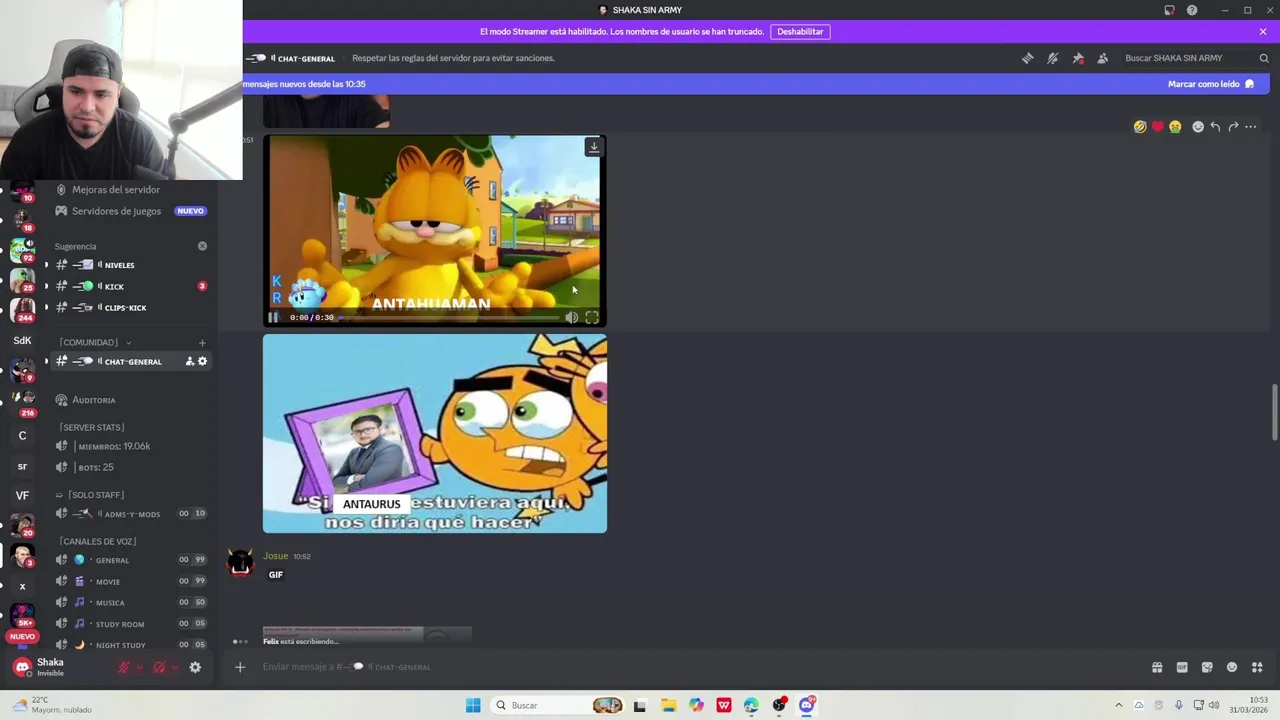Select the SdK server in server list
The image size is (1280, 720).
click(x=22, y=340)
